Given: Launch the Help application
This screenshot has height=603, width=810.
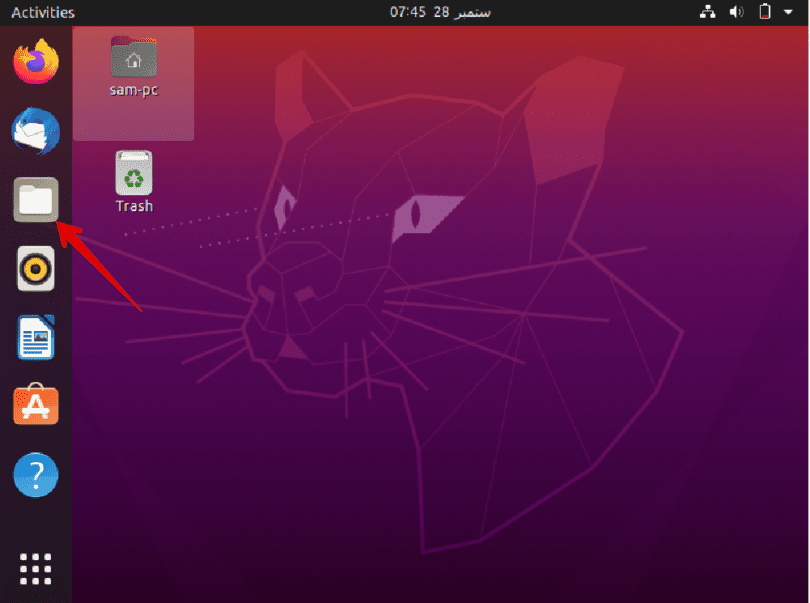Looking at the screenshot, I should pos(35,475).
